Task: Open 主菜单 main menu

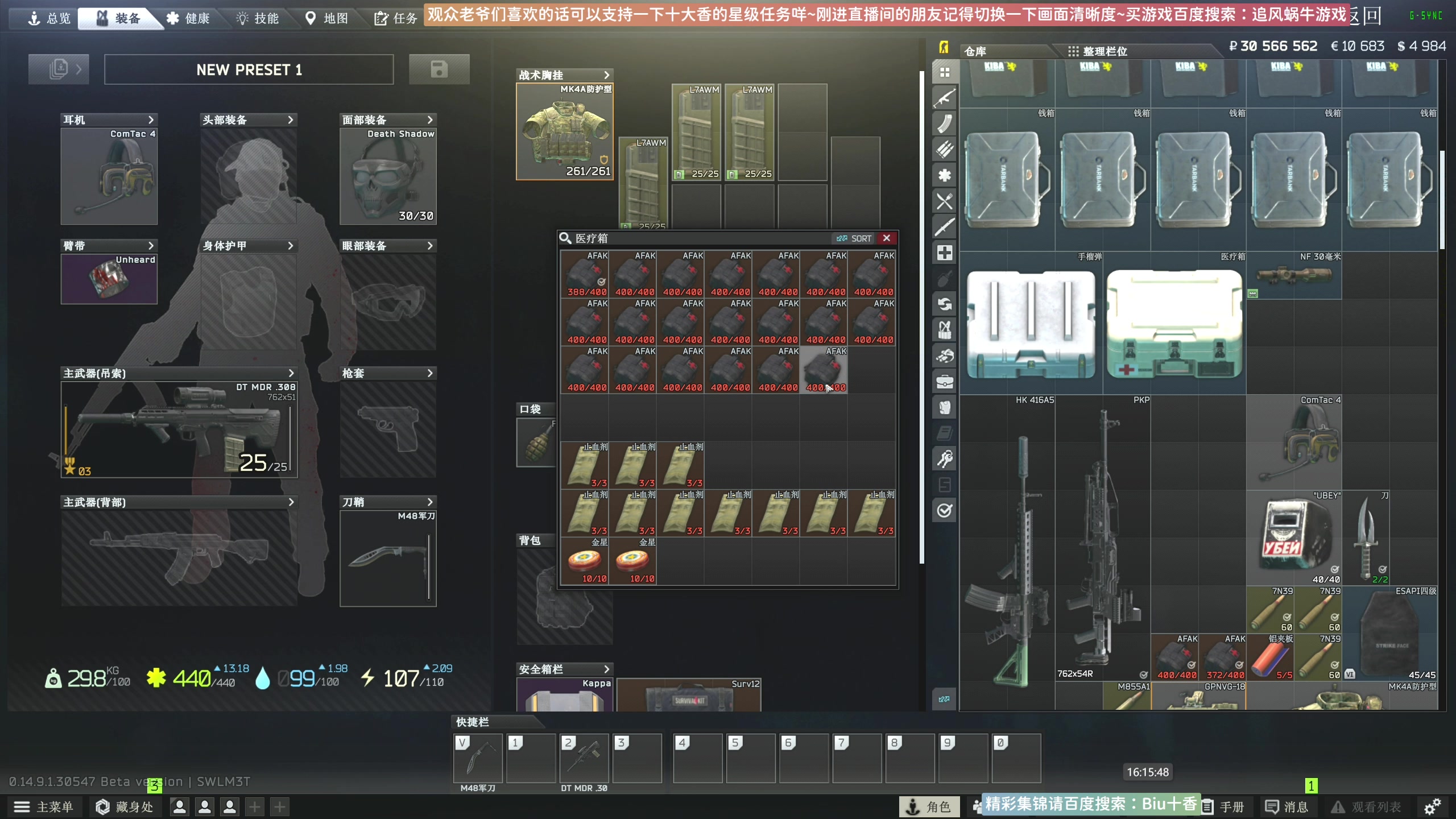Action: 44,806
